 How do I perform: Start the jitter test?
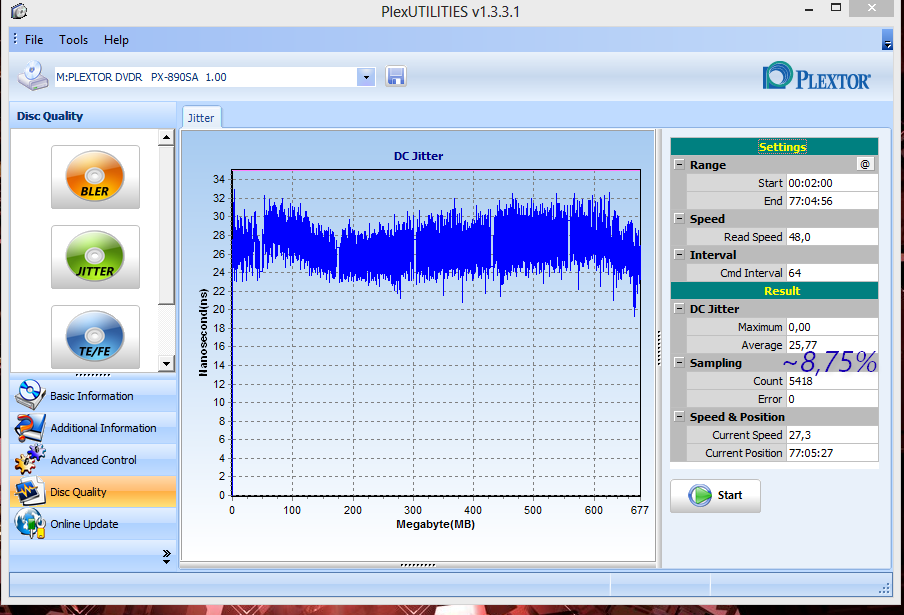[x=715, y=495]
